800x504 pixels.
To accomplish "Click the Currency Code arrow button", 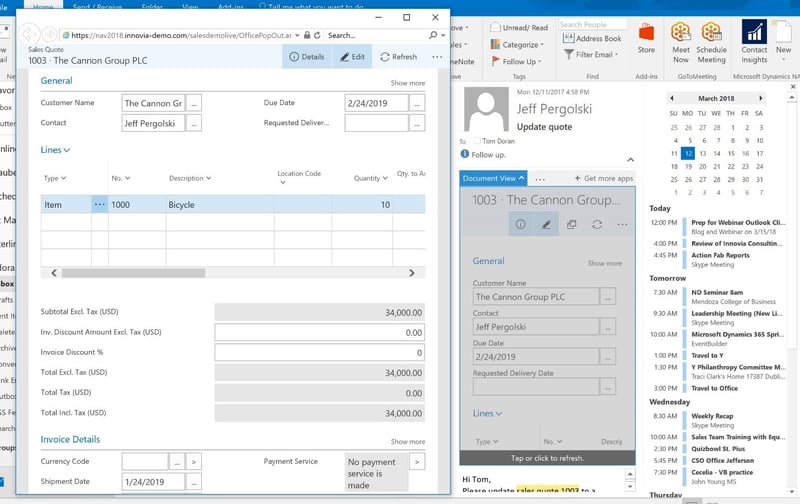I will pyautogui.click(x=193, y=462).
